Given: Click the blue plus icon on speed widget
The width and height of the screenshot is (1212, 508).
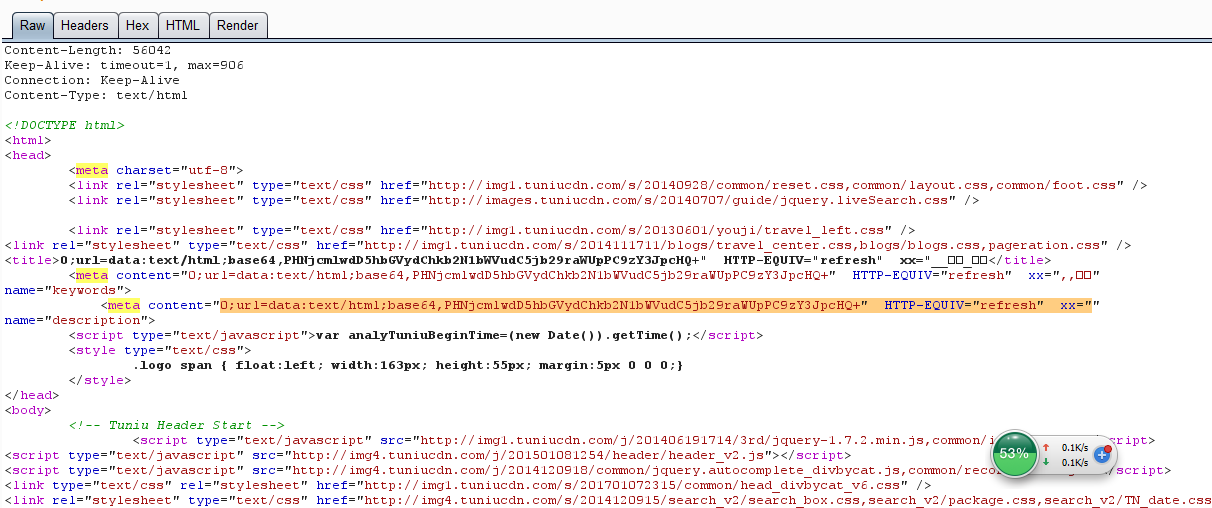Looking at the screenshot, I should (1102, 454).
